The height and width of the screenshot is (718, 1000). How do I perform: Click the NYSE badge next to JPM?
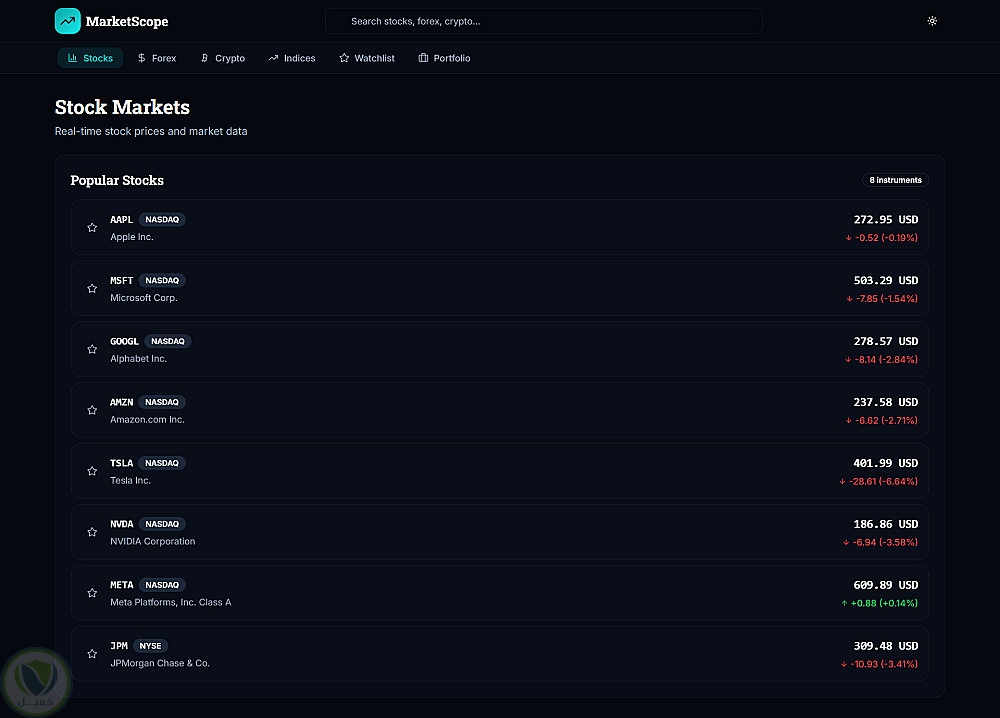[151, 646]
